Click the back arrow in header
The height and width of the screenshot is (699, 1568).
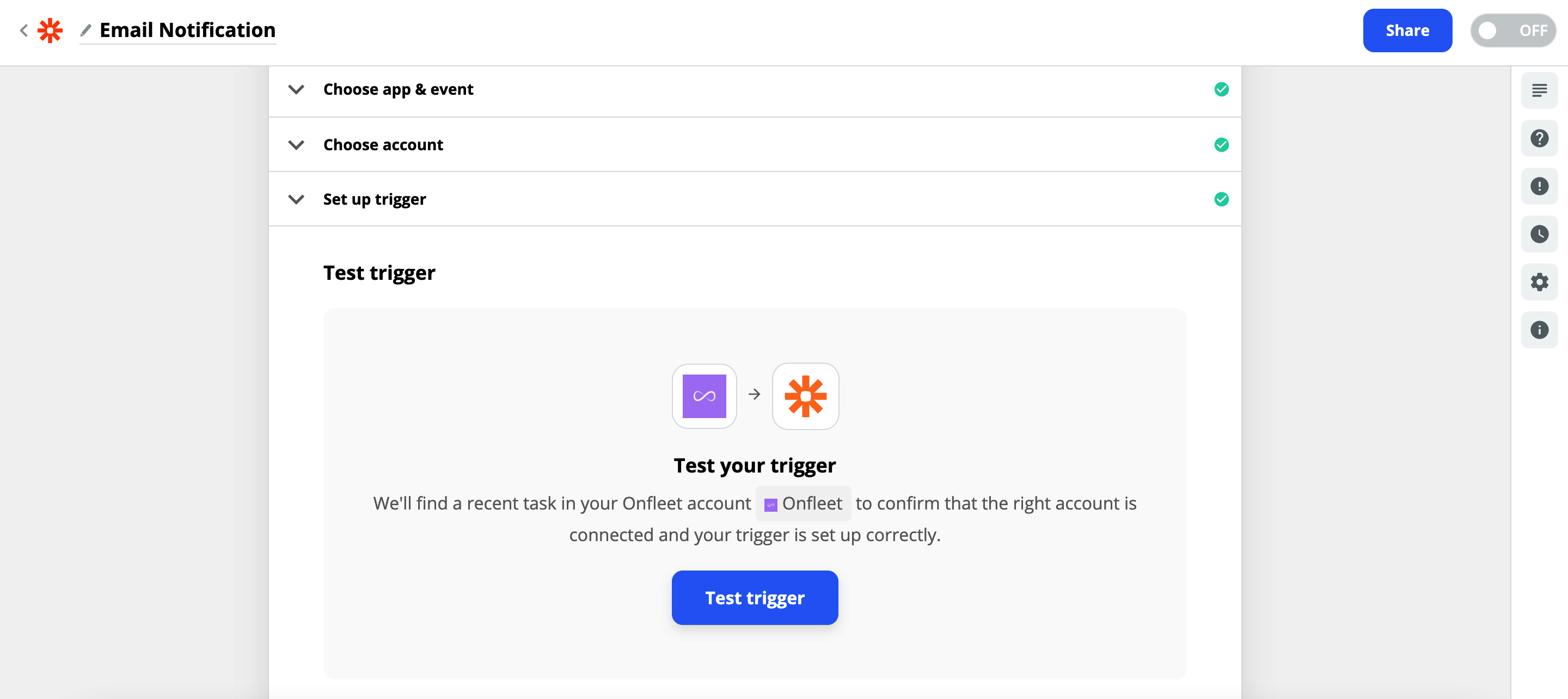24,30
